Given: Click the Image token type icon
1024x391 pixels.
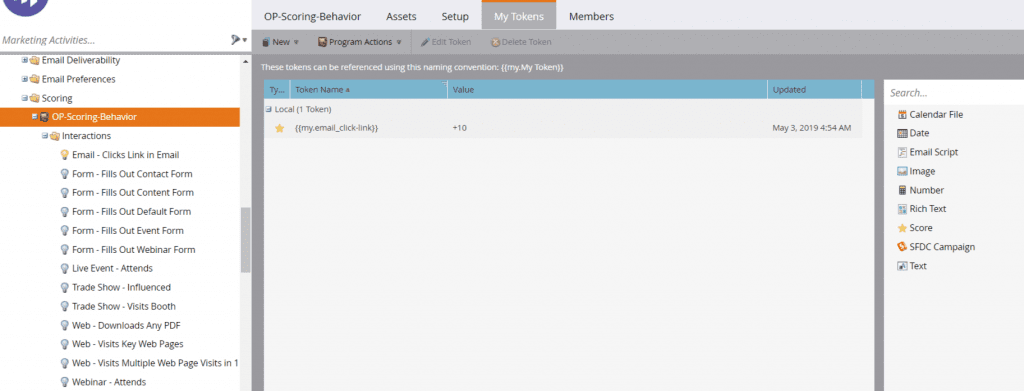Looking at the screenshot, I should tap(903, 171).
